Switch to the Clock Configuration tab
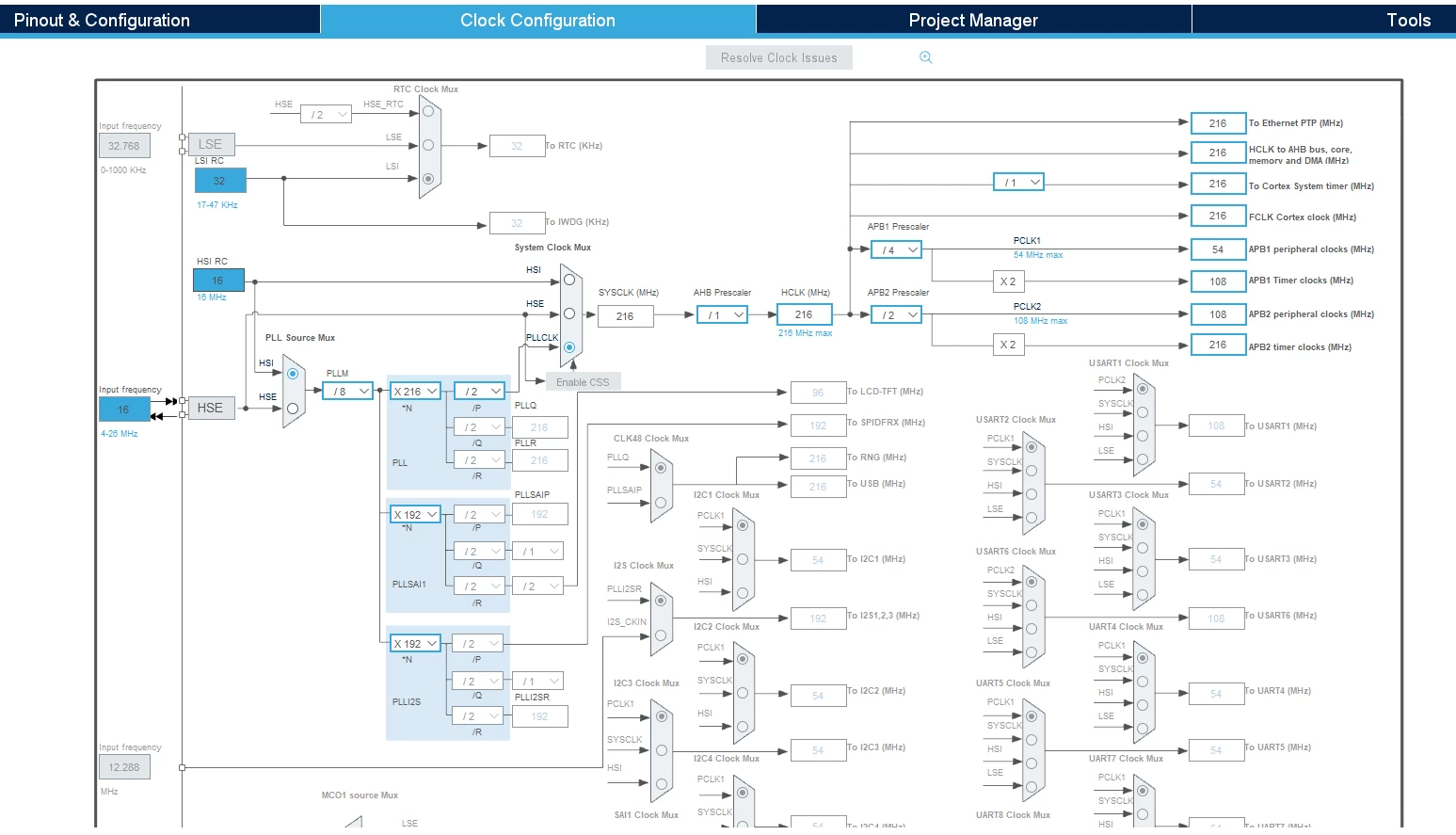This screenshot has width=1456, height=835. (x=537, y=20)
